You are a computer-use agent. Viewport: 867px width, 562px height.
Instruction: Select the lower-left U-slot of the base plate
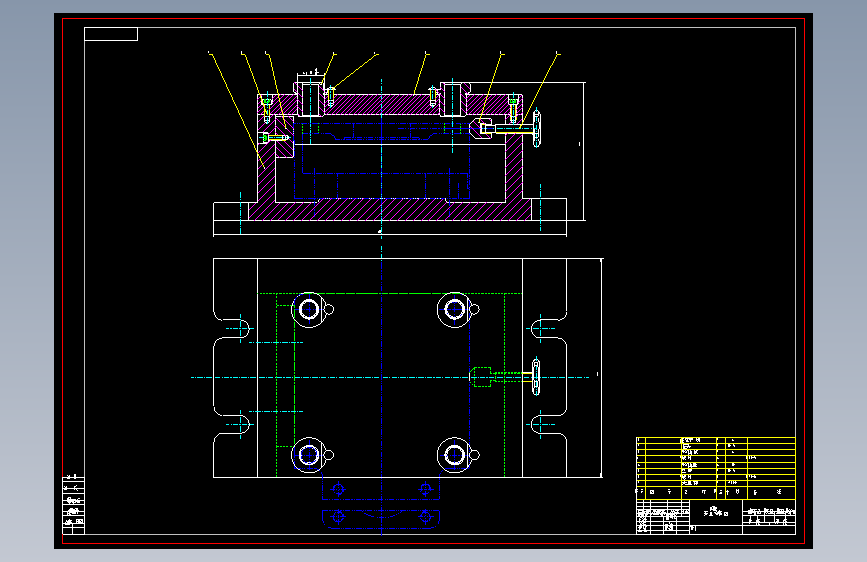coord(232,425)
